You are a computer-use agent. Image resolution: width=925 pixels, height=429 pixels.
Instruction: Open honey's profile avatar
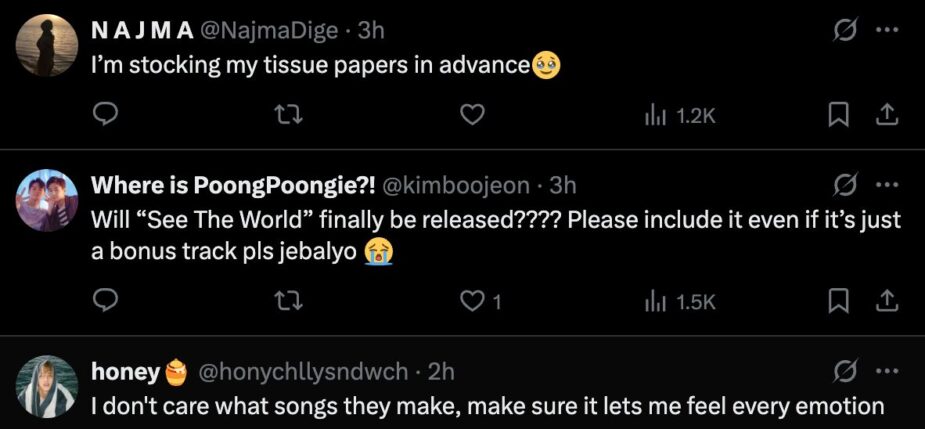pyautogui.click(x=47, y=386)
